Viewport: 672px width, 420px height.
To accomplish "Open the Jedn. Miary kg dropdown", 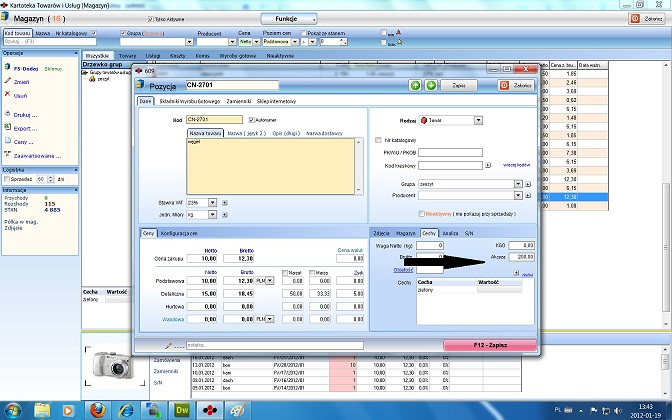I will tap(212, 215).
